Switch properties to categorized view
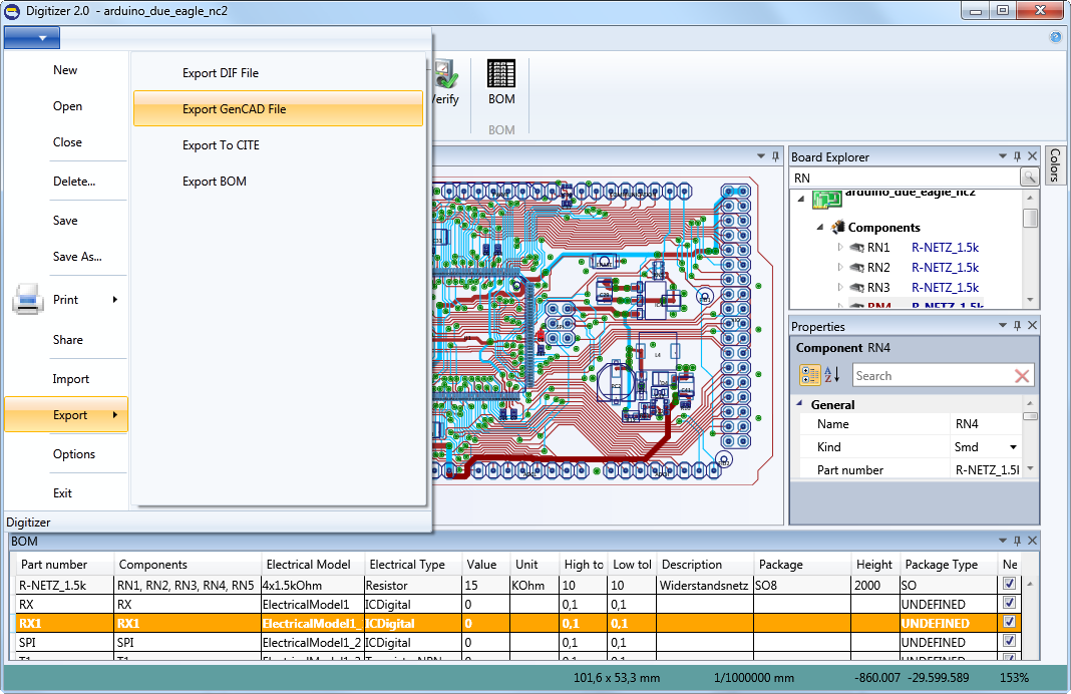The width and height of the screenshot is (1071, 694). point(809,375)
